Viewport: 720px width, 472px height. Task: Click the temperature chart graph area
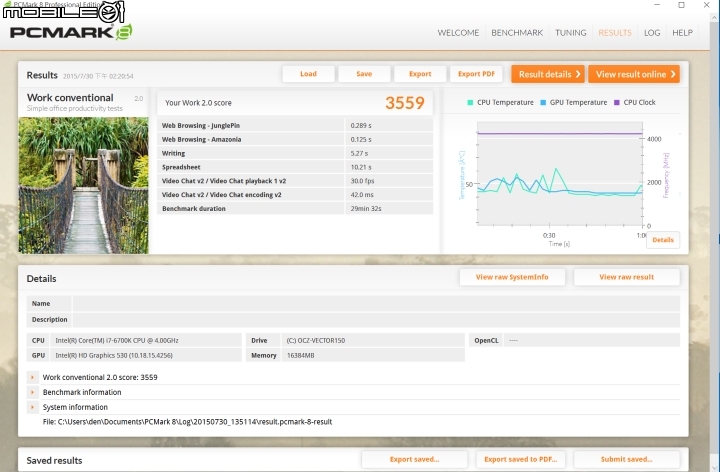(x=560, y=174)
